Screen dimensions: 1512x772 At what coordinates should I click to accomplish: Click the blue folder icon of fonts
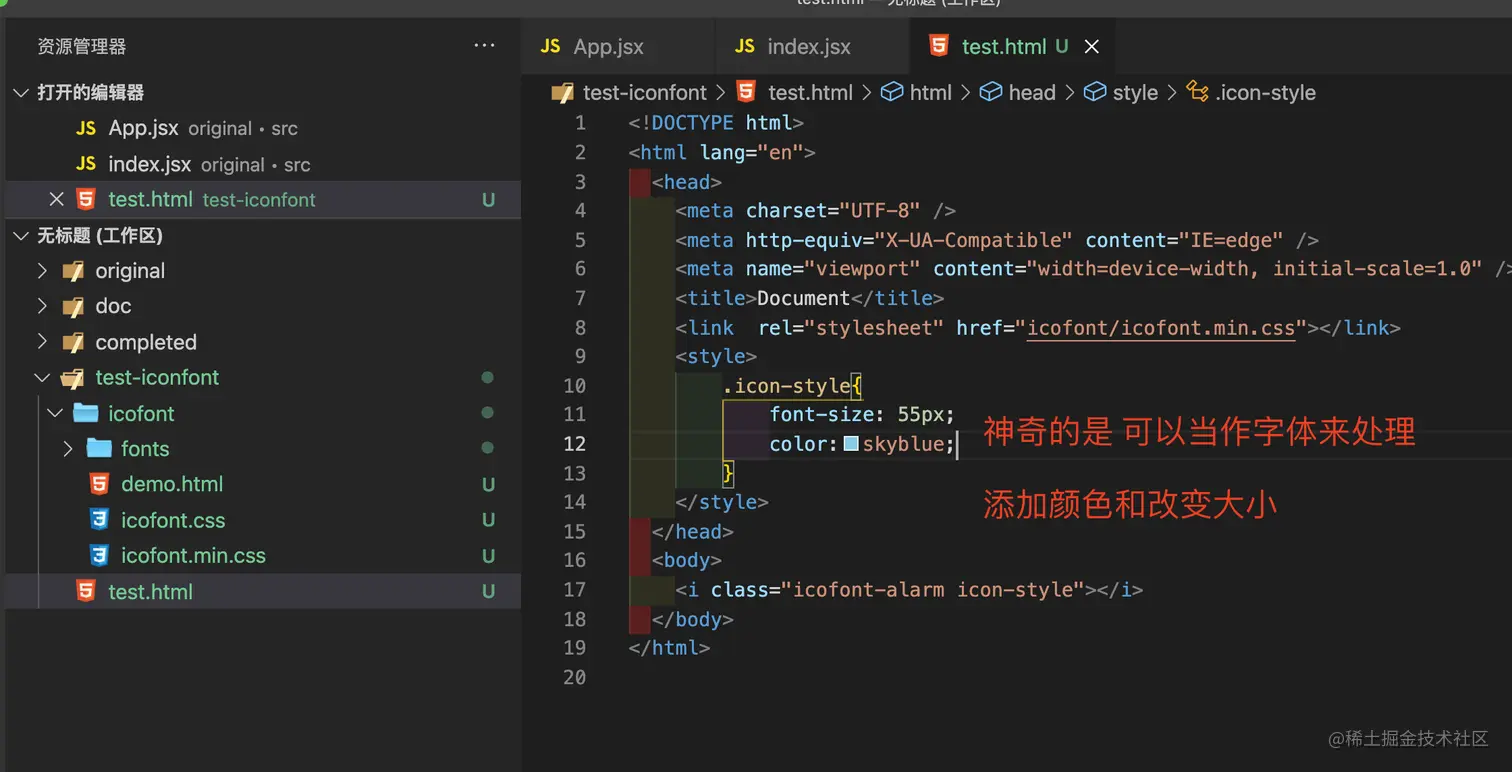pyautogui.click(x=99, y=448)
